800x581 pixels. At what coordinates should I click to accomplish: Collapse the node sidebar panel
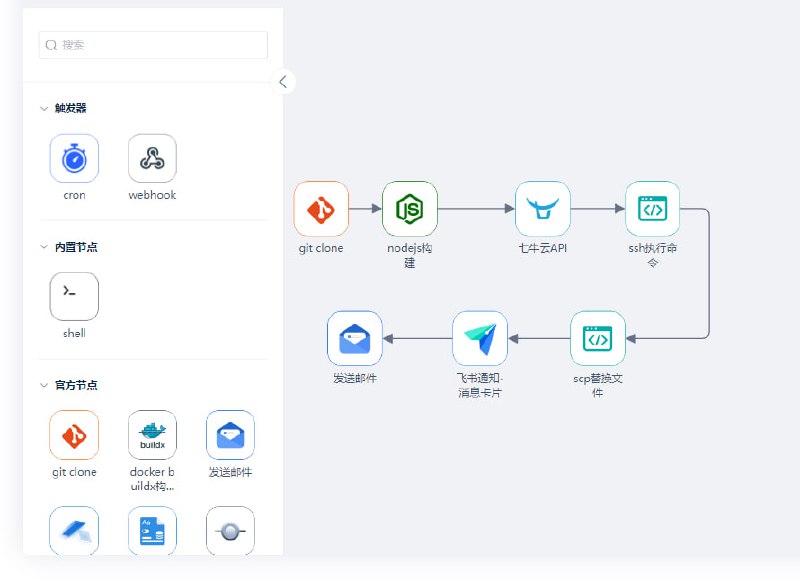click(283, 82)
